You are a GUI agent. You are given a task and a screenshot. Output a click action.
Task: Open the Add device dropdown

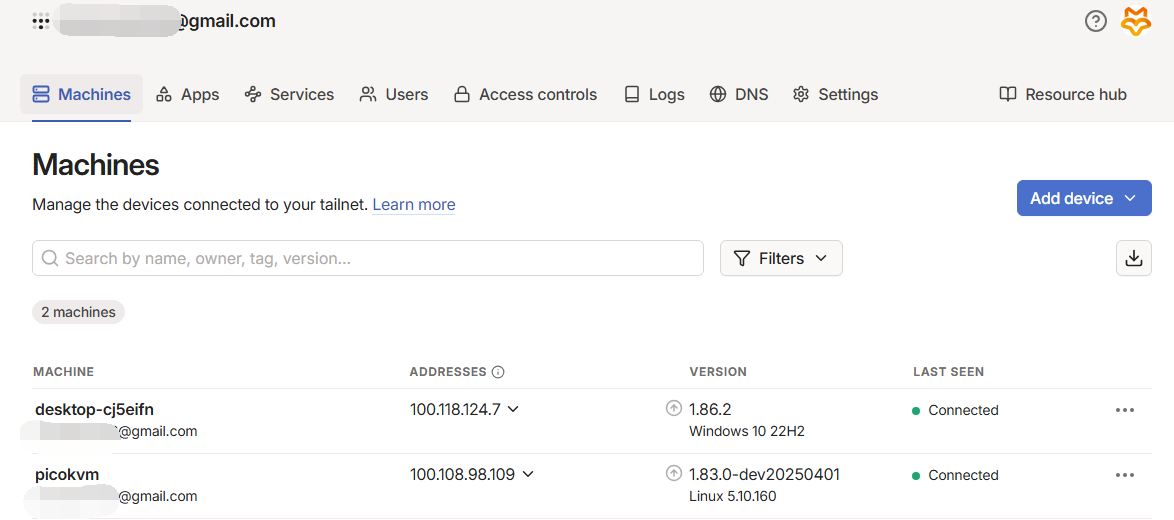[1083, 198]
